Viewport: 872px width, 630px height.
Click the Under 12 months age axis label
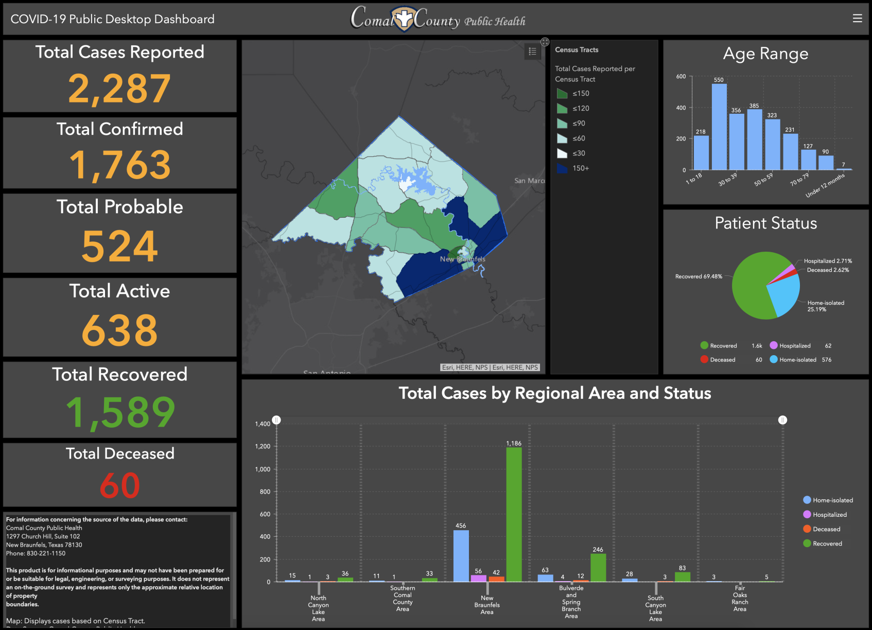pyautogui.click(x=825, y=186)
